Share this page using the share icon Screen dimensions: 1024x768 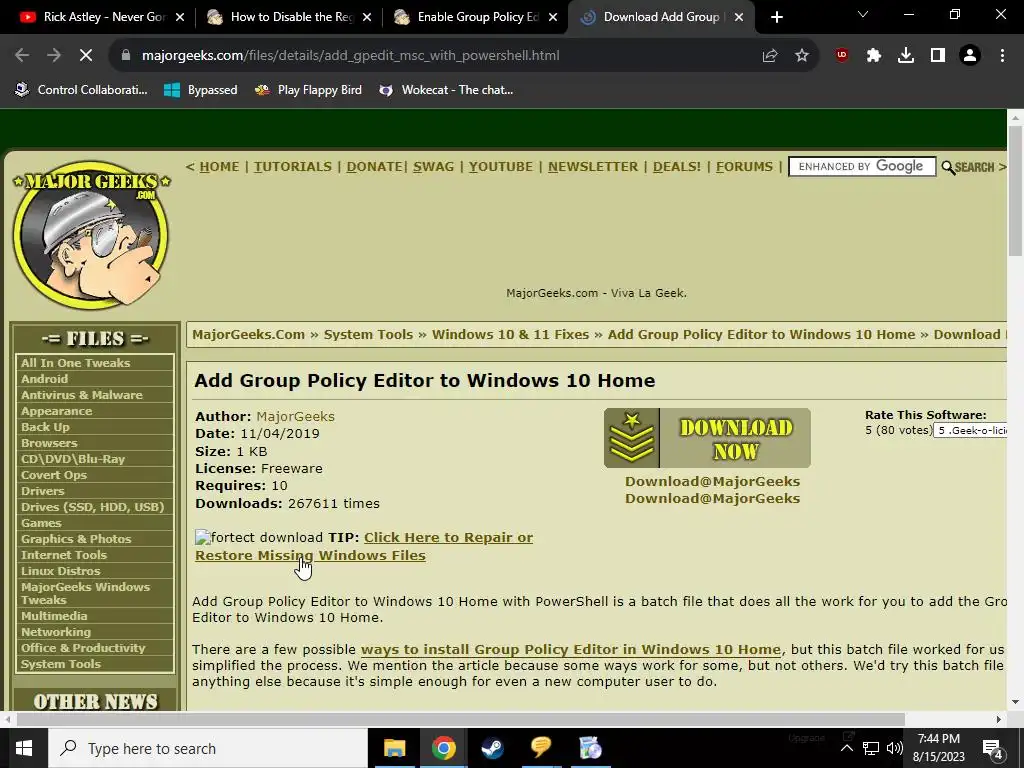770,56
